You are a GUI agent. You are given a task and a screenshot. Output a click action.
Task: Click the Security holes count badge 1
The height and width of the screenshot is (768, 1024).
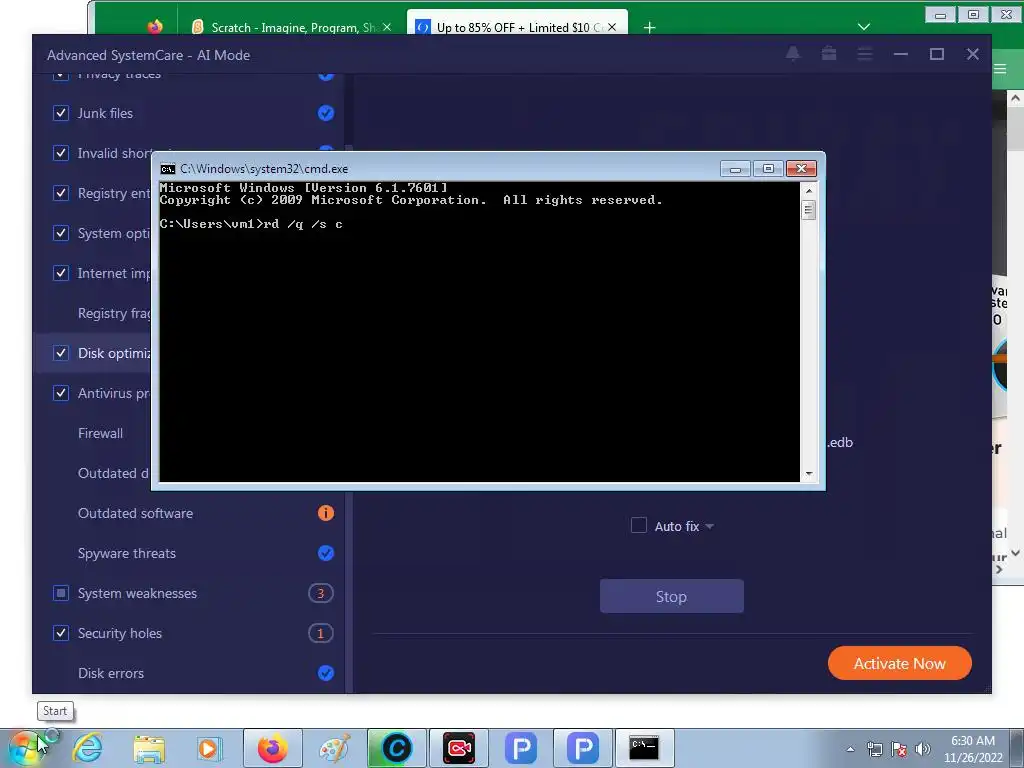coord(321,633)
